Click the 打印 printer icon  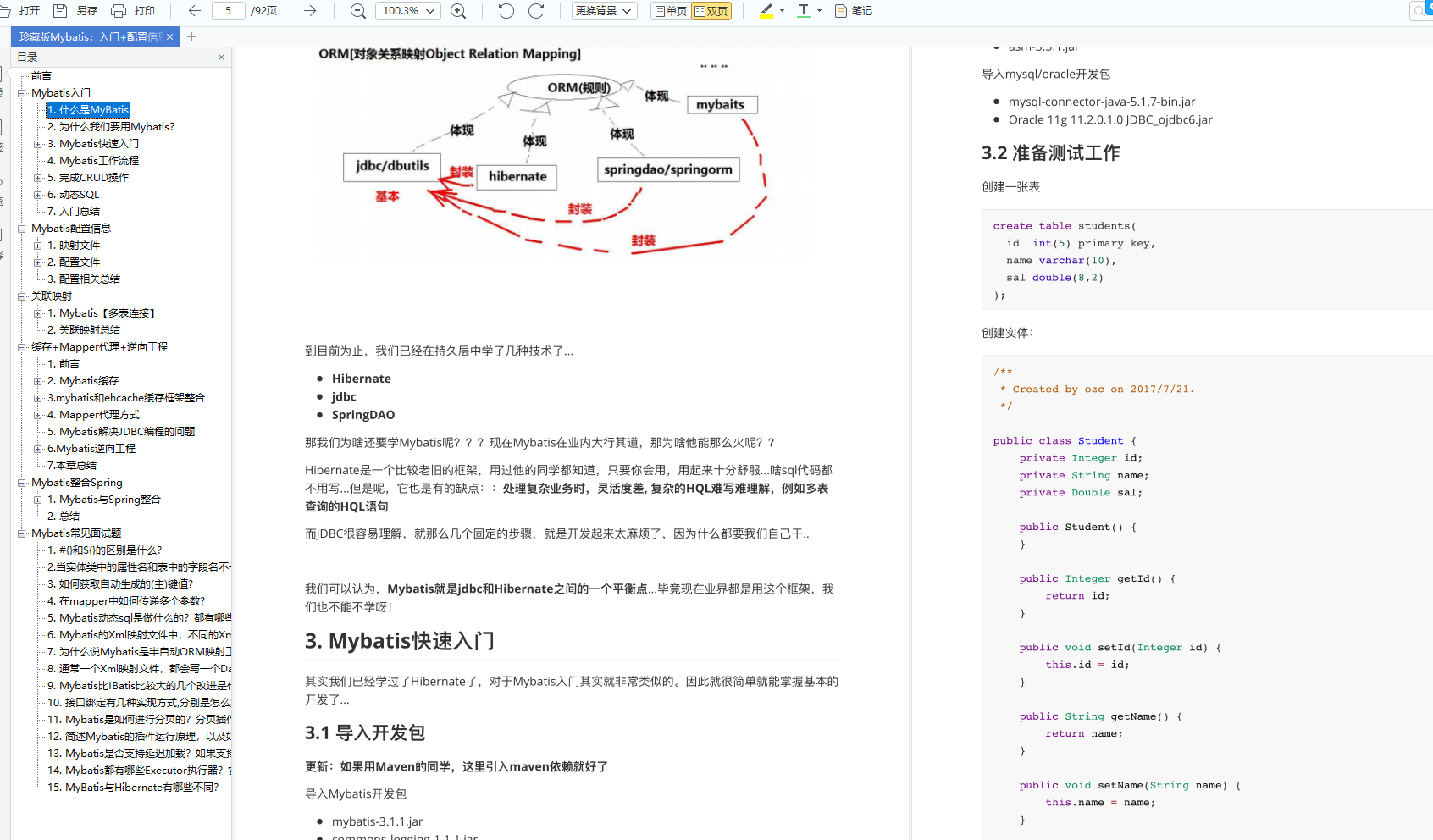(119, 11)
